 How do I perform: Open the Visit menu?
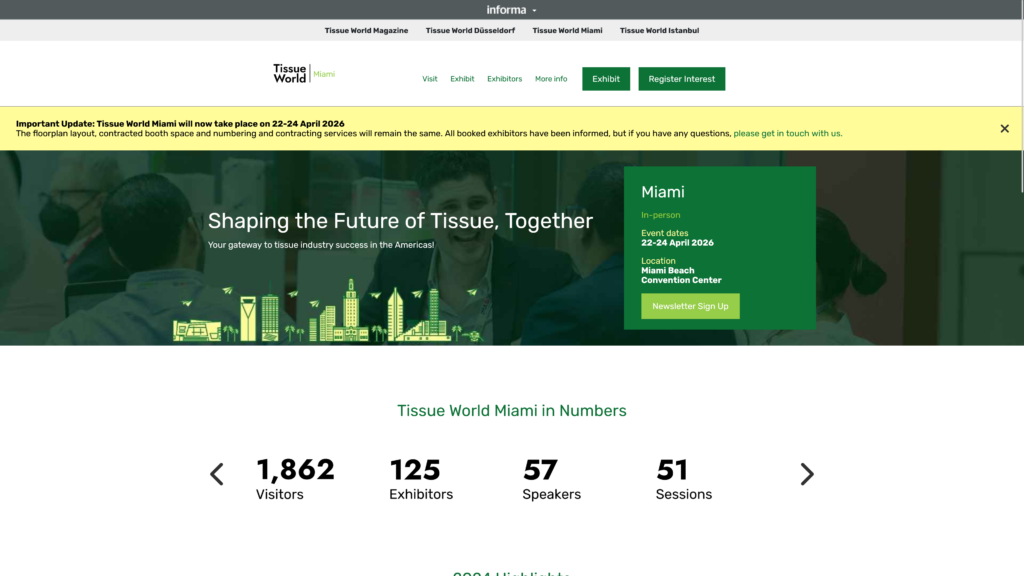pyautogui.click(x=430, y=79)
